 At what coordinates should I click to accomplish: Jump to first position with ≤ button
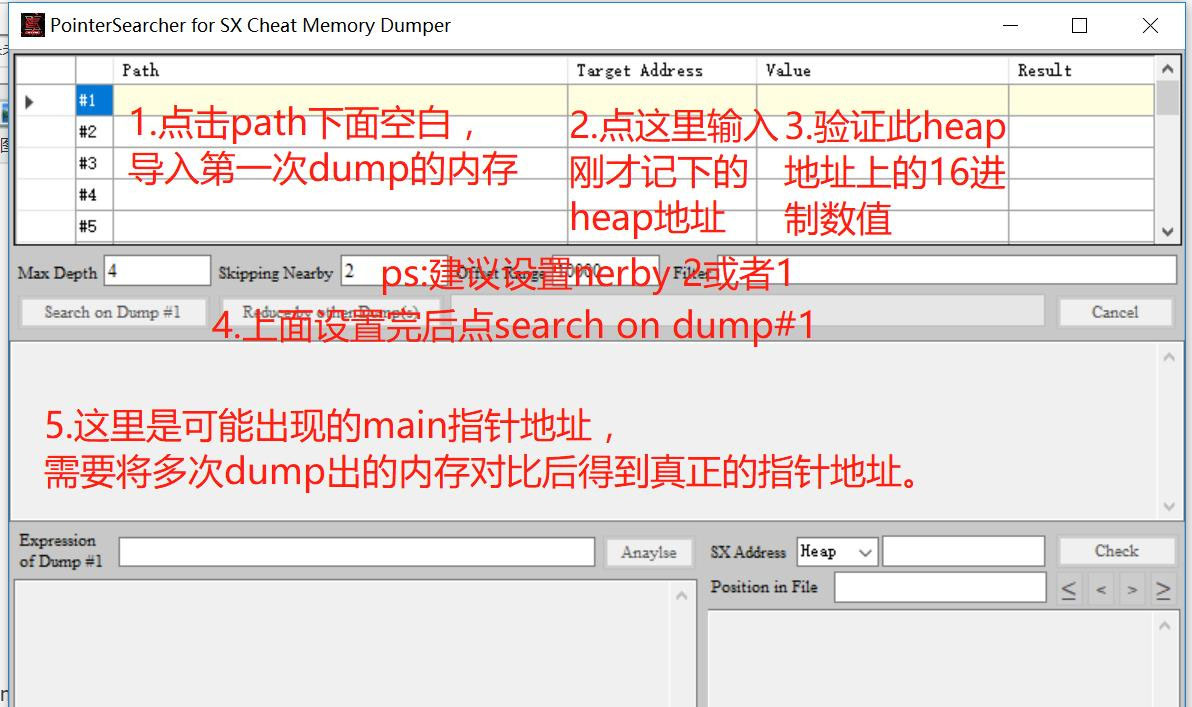1069,589
